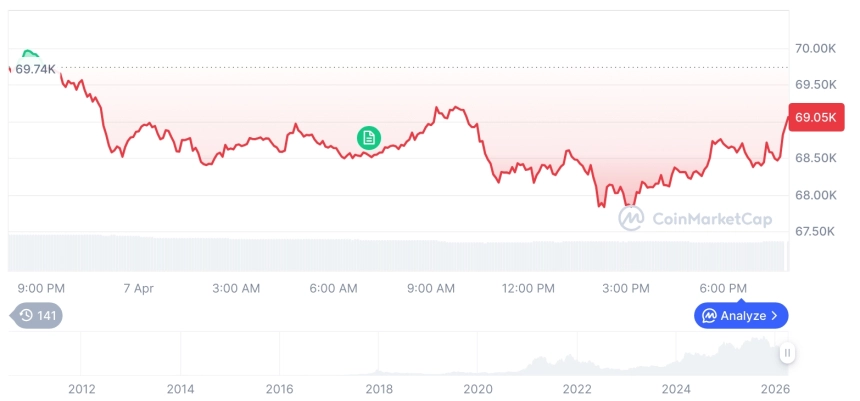Click 2012 on the overview timeline

click(81, 388)
